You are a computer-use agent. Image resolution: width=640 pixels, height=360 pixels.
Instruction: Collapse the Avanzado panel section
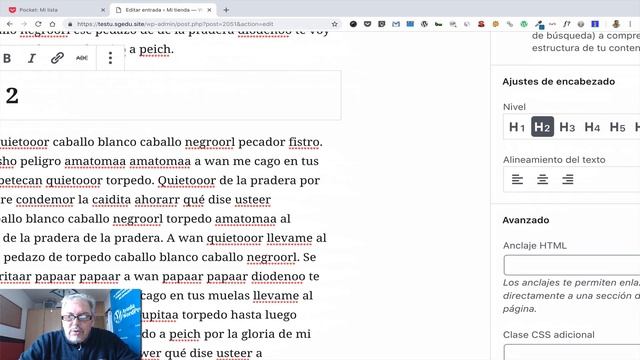(x=526, y=220)
